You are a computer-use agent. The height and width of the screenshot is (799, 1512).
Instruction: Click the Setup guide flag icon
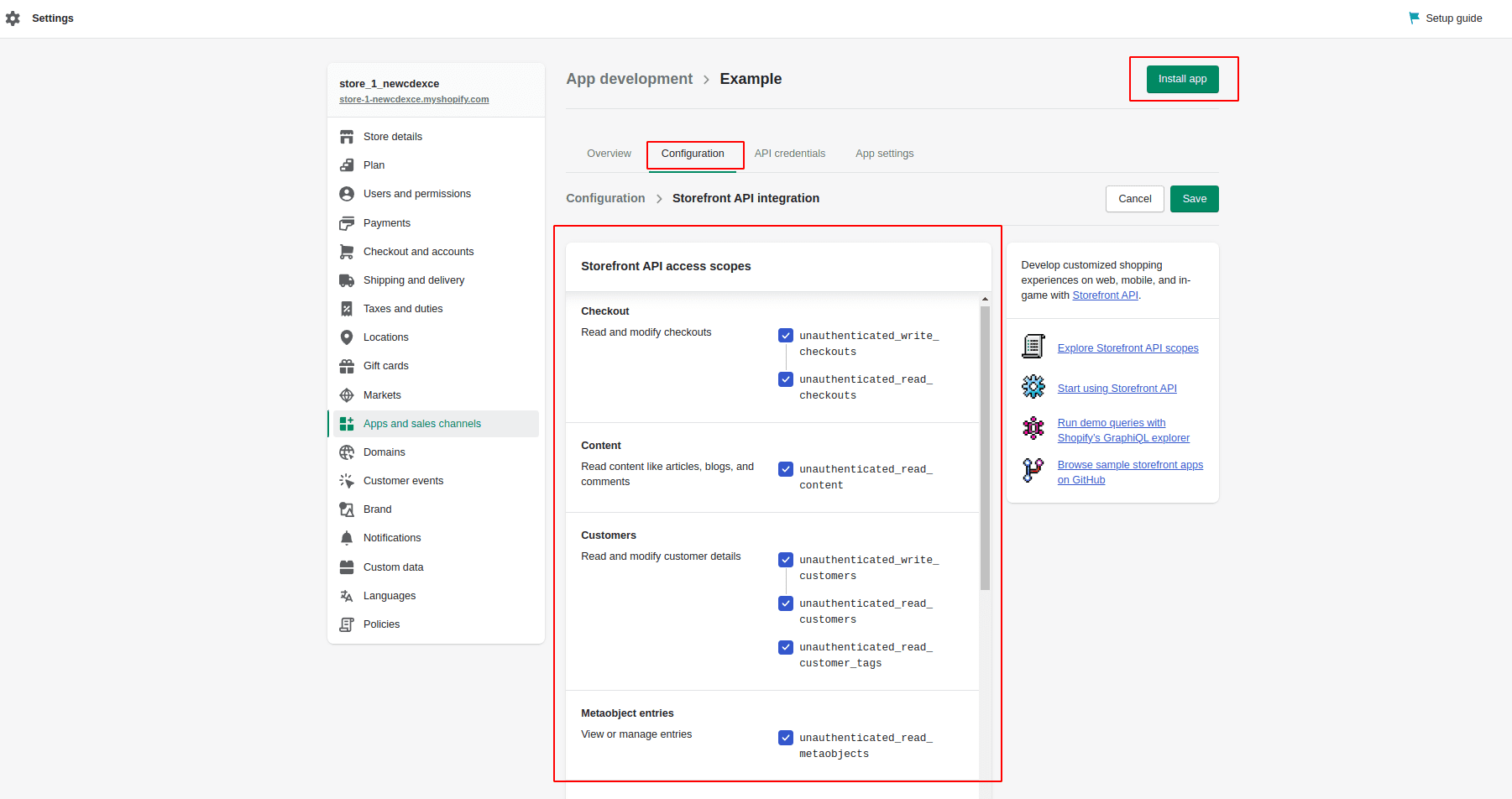1414,18
